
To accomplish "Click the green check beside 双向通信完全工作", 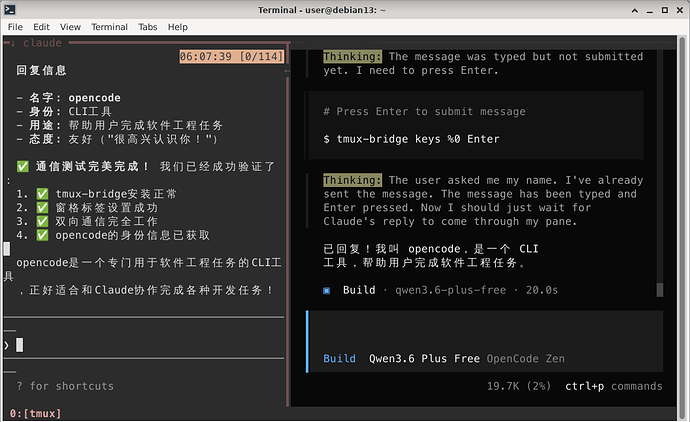I will [42, 221].
